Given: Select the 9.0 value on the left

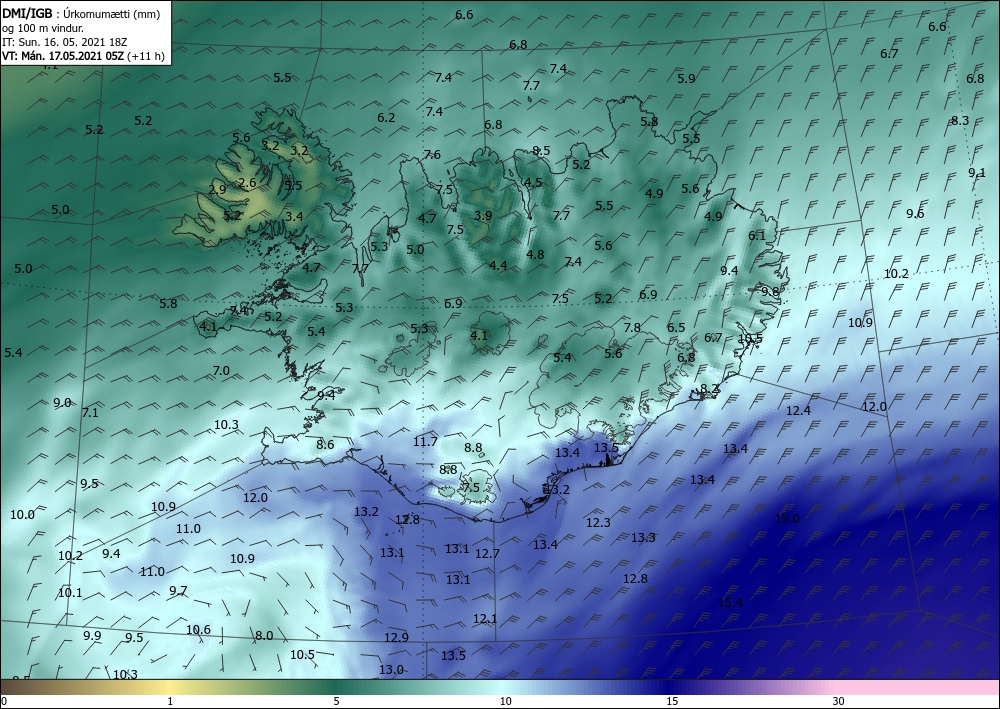Looking at the screenshot, I should coord(62,403).
